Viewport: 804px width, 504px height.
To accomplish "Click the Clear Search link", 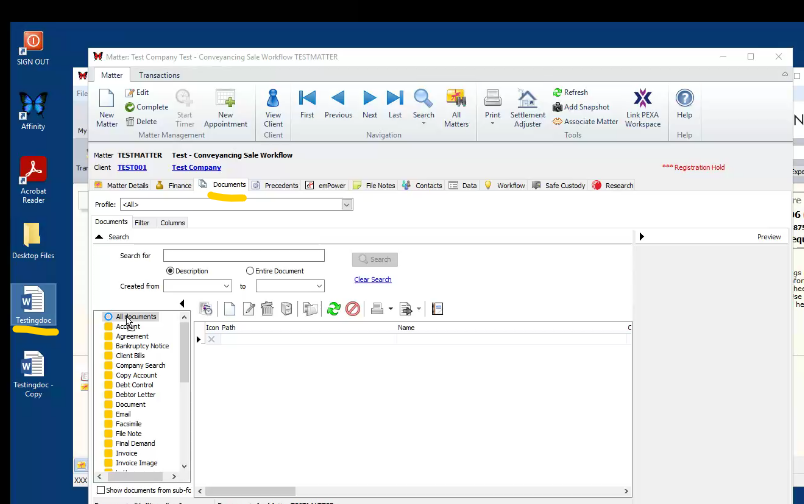I will (373, 279).
